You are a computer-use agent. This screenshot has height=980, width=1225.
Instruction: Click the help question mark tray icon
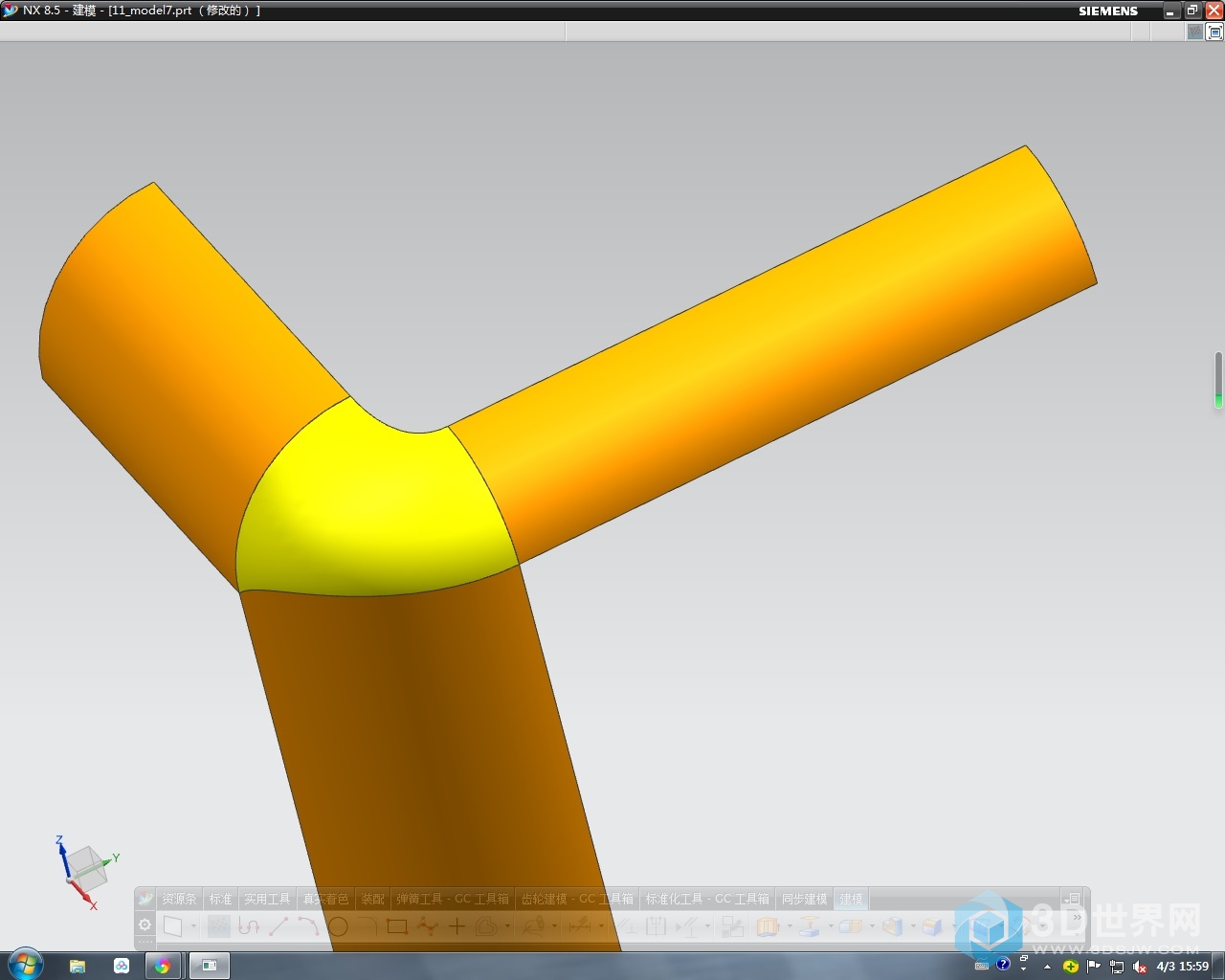pyautogui.click(x=1003, y=964)
